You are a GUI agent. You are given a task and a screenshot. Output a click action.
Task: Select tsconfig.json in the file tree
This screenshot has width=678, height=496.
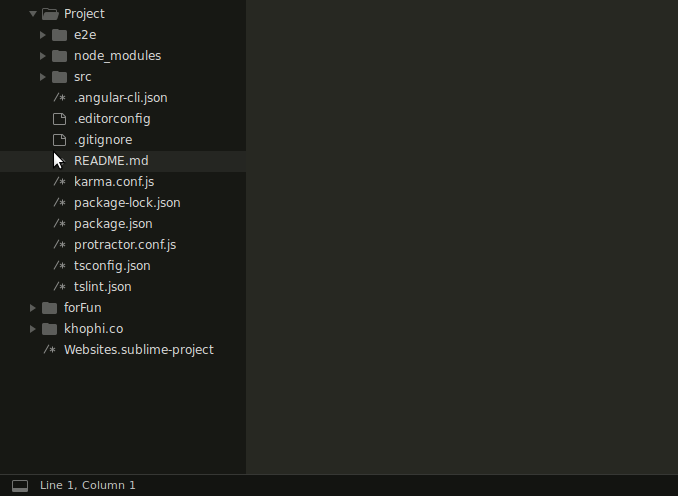pos(112,266)
